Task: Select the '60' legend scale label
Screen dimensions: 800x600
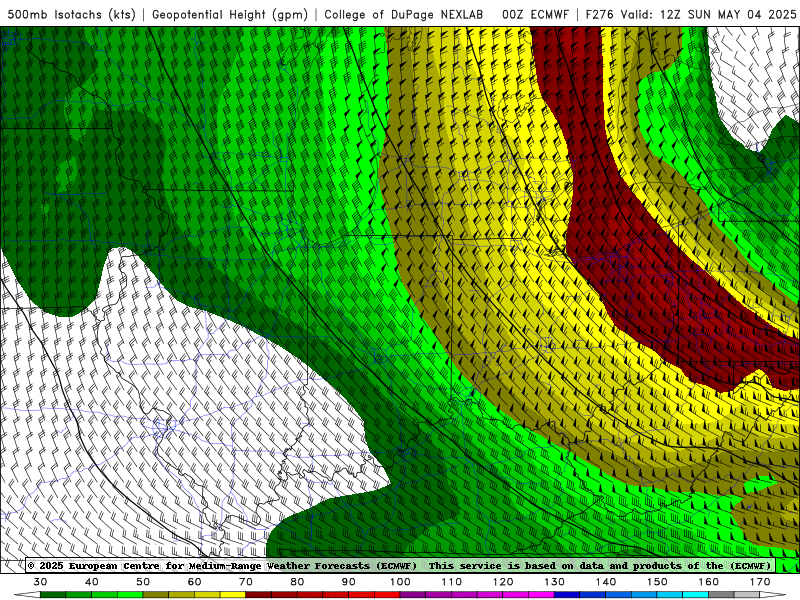Action: [194, 582]
